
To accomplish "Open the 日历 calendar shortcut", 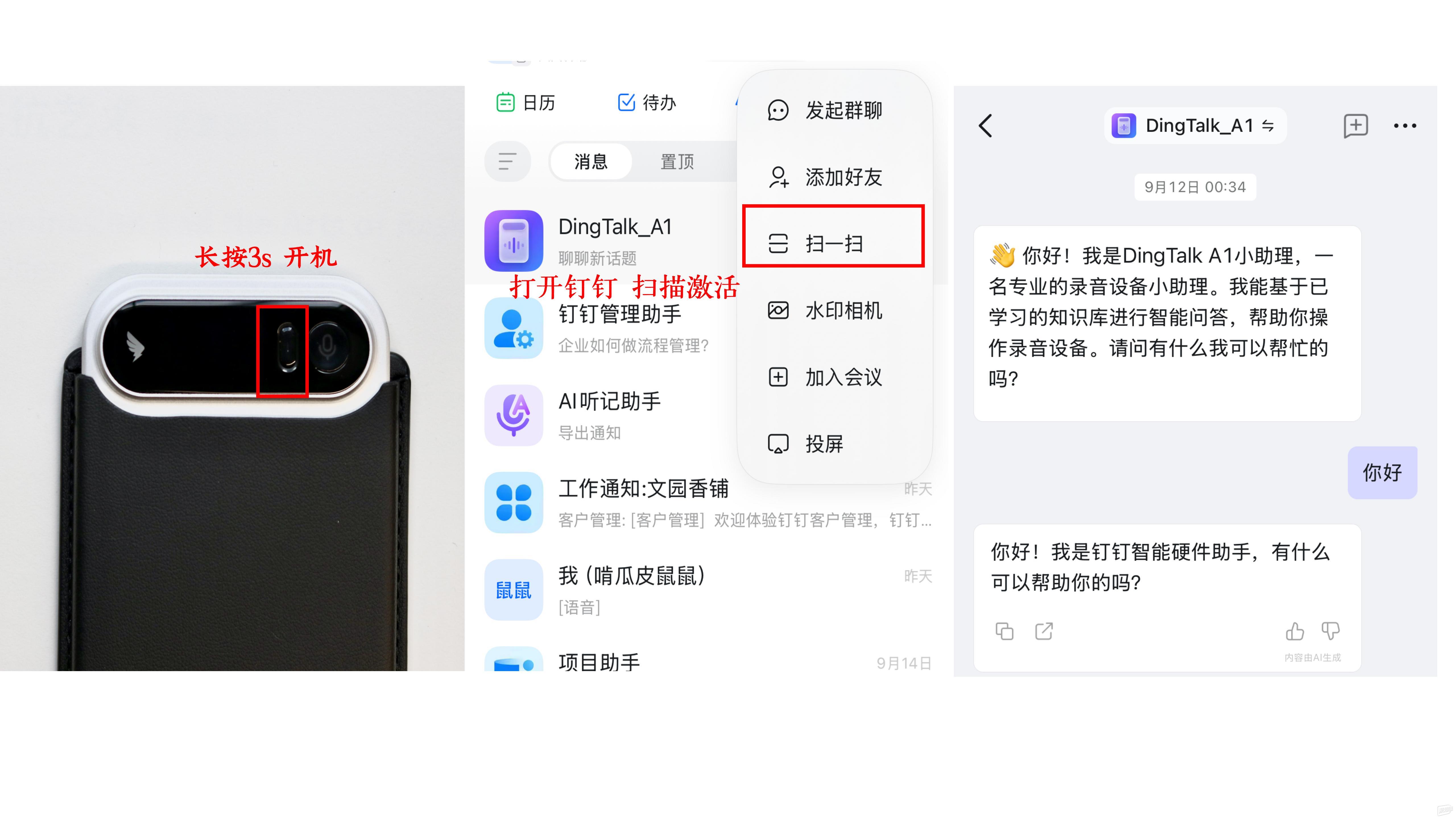I will tap(526, 103).
